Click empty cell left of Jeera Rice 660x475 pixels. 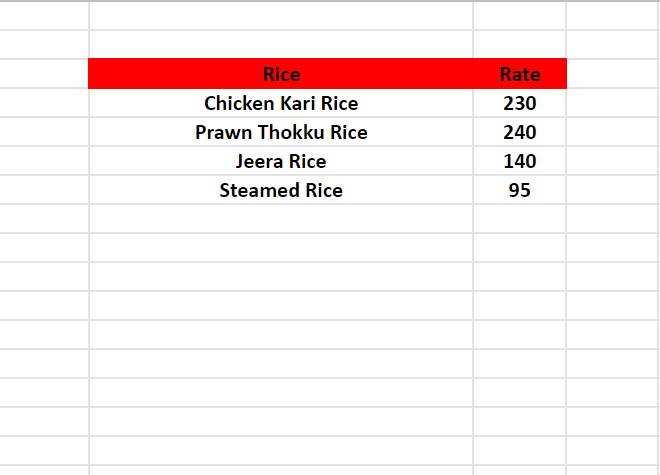(x=44, y=161)
